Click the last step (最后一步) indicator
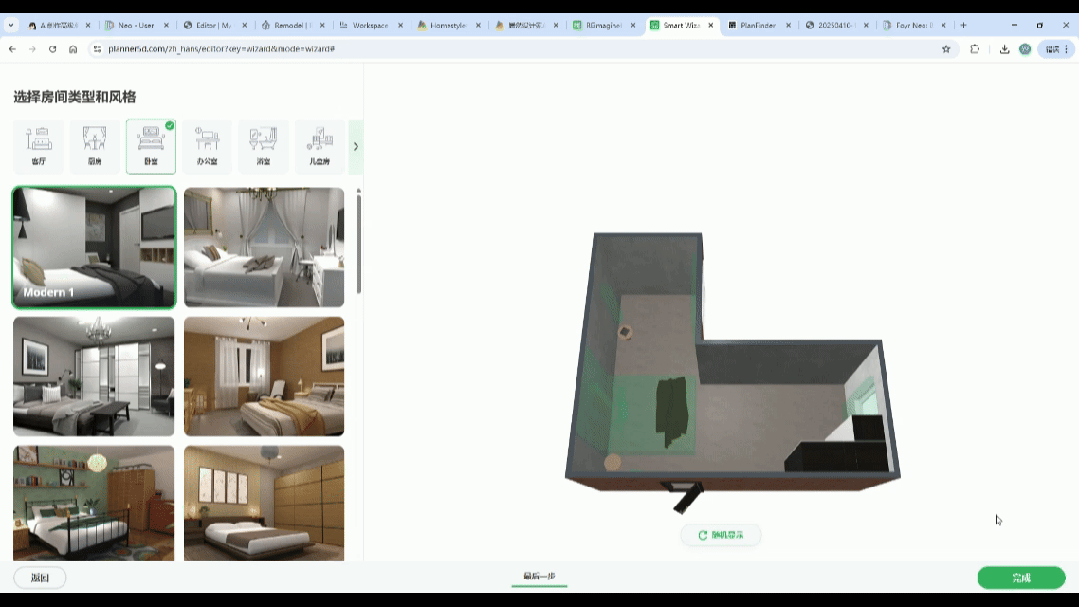1079x607 pixels. point(539,576)
